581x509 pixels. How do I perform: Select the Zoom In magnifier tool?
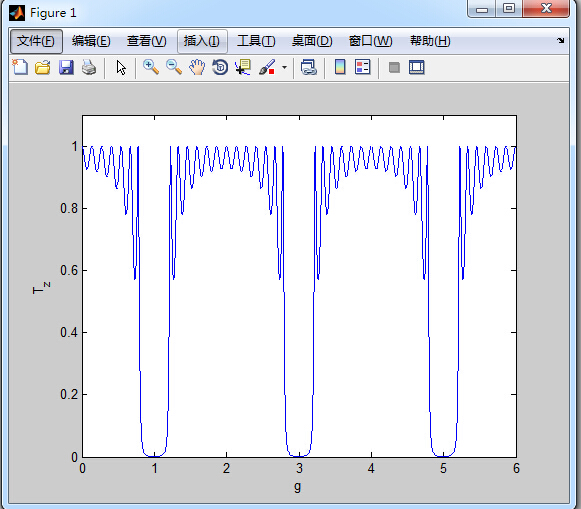[x=151, y=67]
